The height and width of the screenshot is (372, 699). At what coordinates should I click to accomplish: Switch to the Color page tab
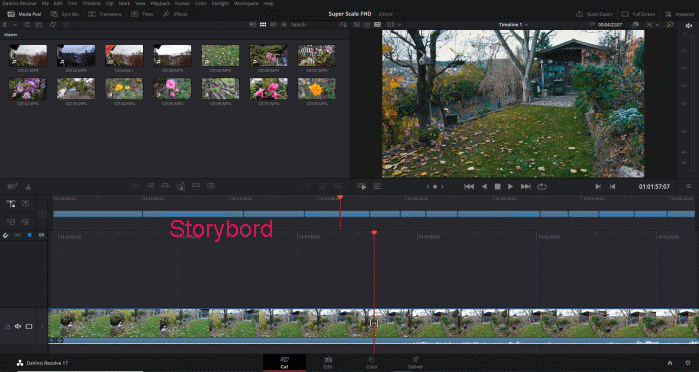tap(371, 362)
